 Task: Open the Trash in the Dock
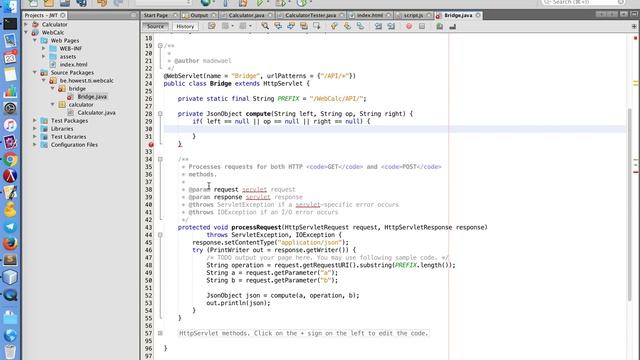click(x=10, y=351)
